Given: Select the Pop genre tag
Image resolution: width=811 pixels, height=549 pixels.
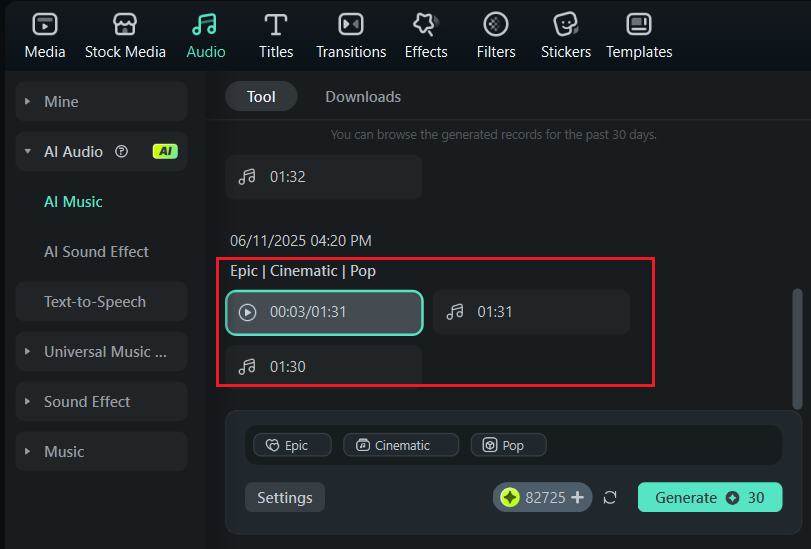Looking at the screenshot, I should coord(508,445).
